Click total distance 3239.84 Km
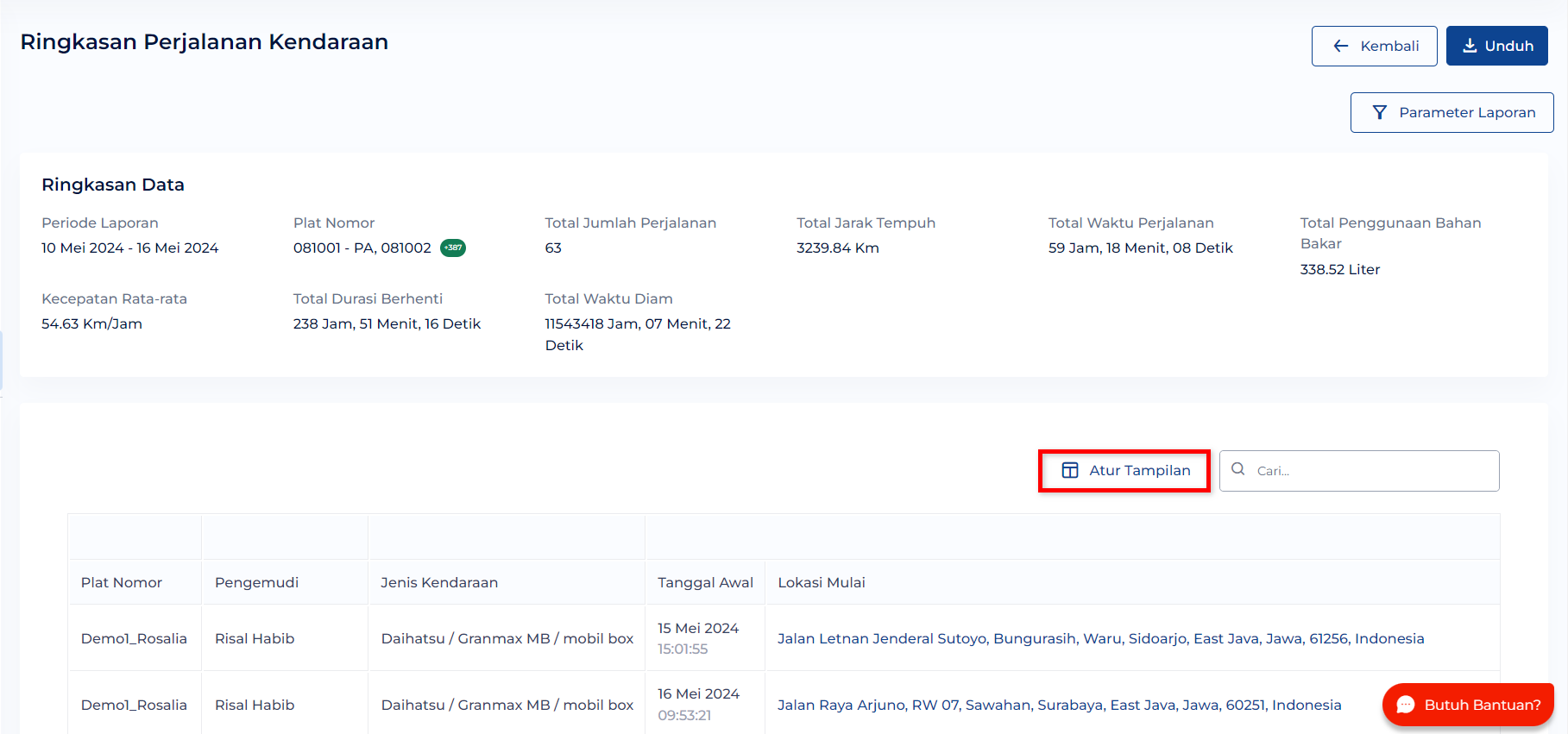Image resolution: width=1568 pixels, height=734 pixels. coord(837,248)
